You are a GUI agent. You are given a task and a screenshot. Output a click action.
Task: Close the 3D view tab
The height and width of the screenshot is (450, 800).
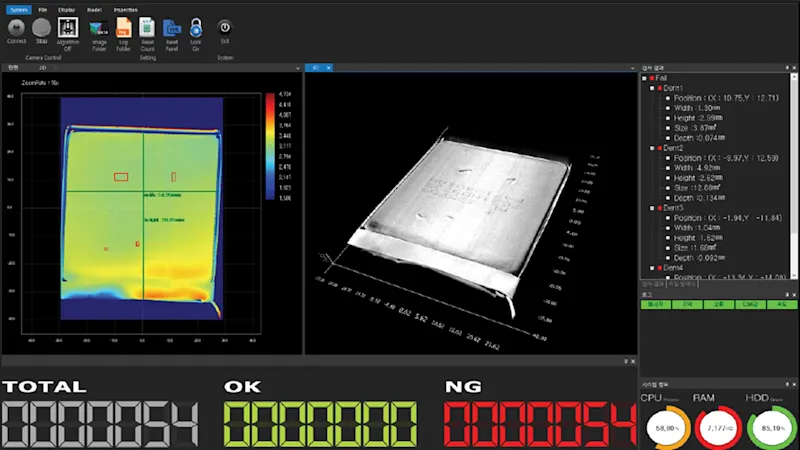click(330, 67)
